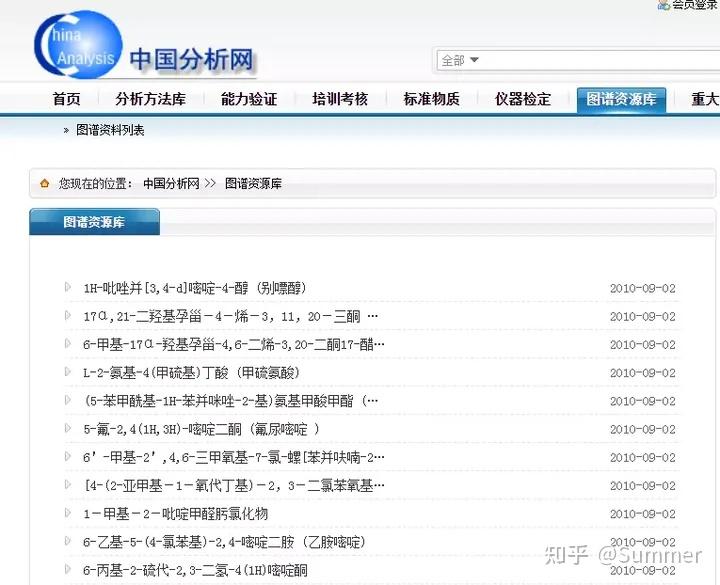
Task: Open 能力验证 navigation item
Action: [x=249, y=99]
